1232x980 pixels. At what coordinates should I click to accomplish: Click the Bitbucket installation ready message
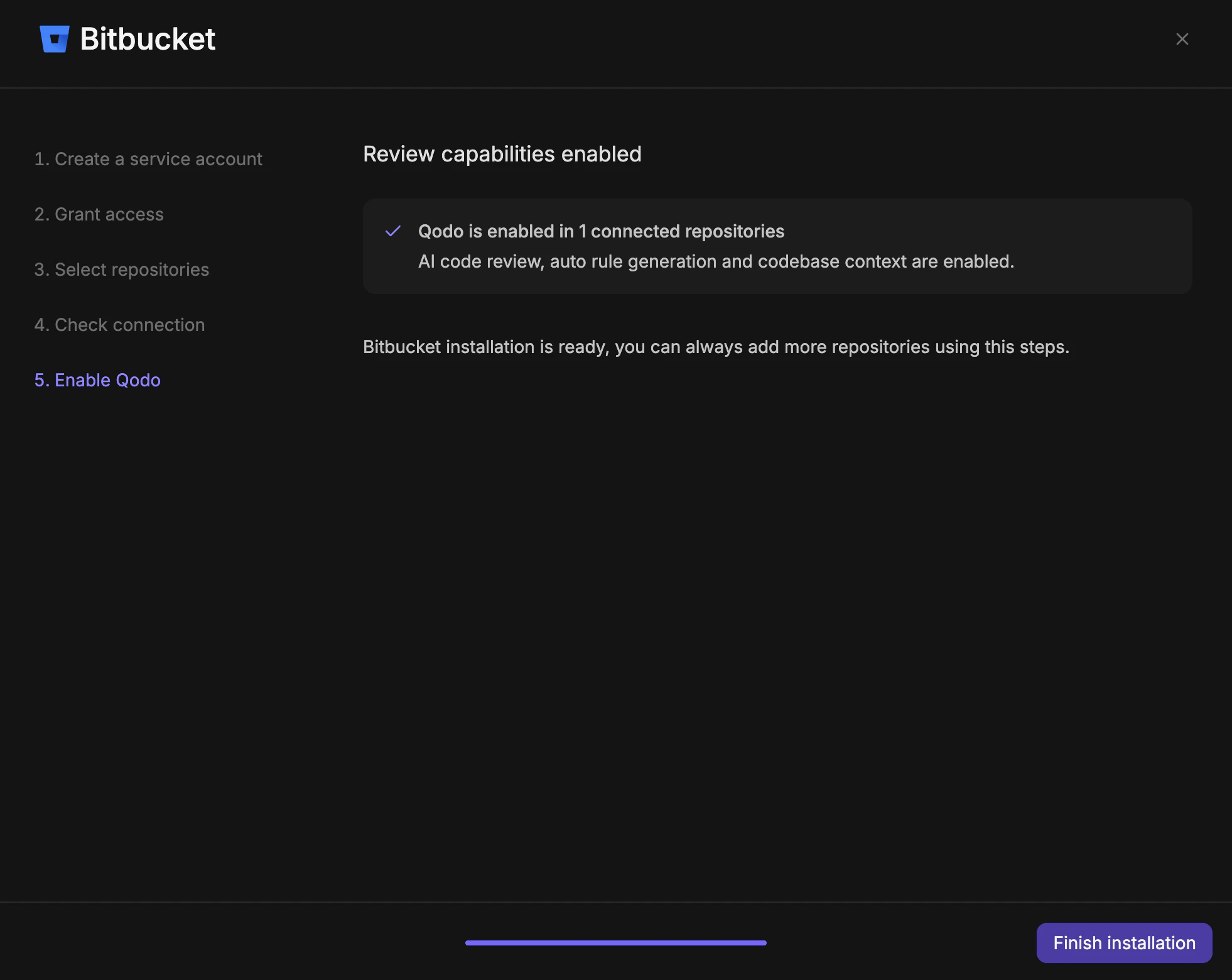click(x=716, y=346)
